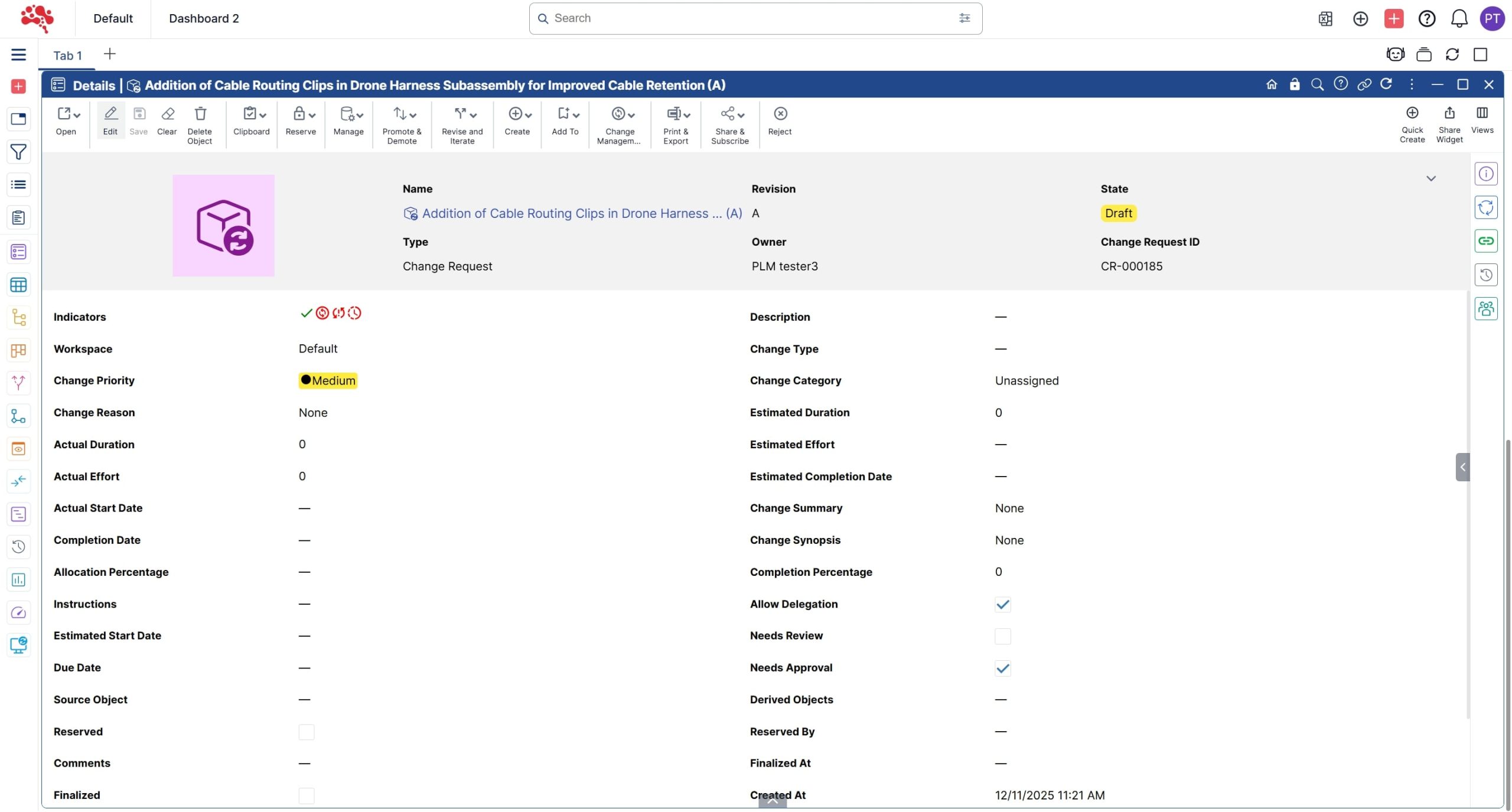Select Tab 1
Image resolution: width=1512 pixels, height=812 pixels.
(67, 56)
